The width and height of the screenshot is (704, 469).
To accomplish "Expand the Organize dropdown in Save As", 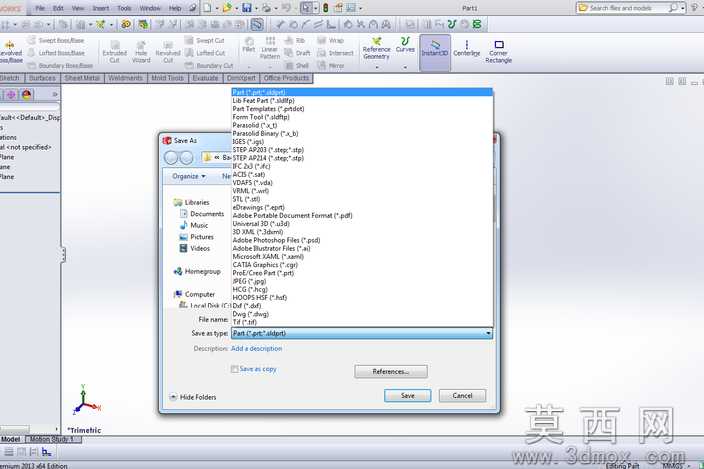I will click(189, 176).
